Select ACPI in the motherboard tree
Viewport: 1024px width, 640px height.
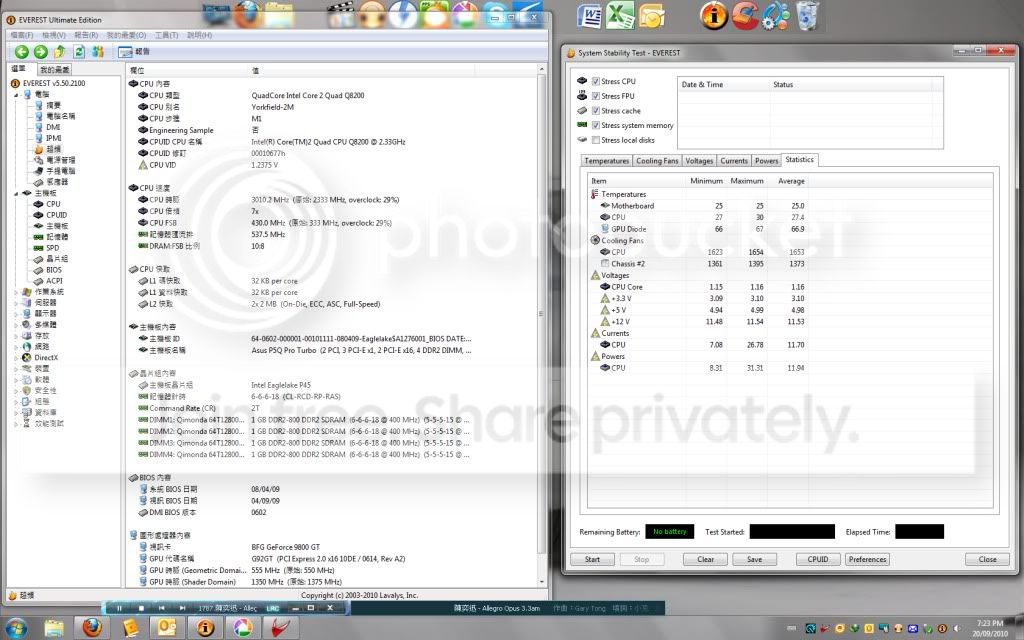(x=54, y=281)
